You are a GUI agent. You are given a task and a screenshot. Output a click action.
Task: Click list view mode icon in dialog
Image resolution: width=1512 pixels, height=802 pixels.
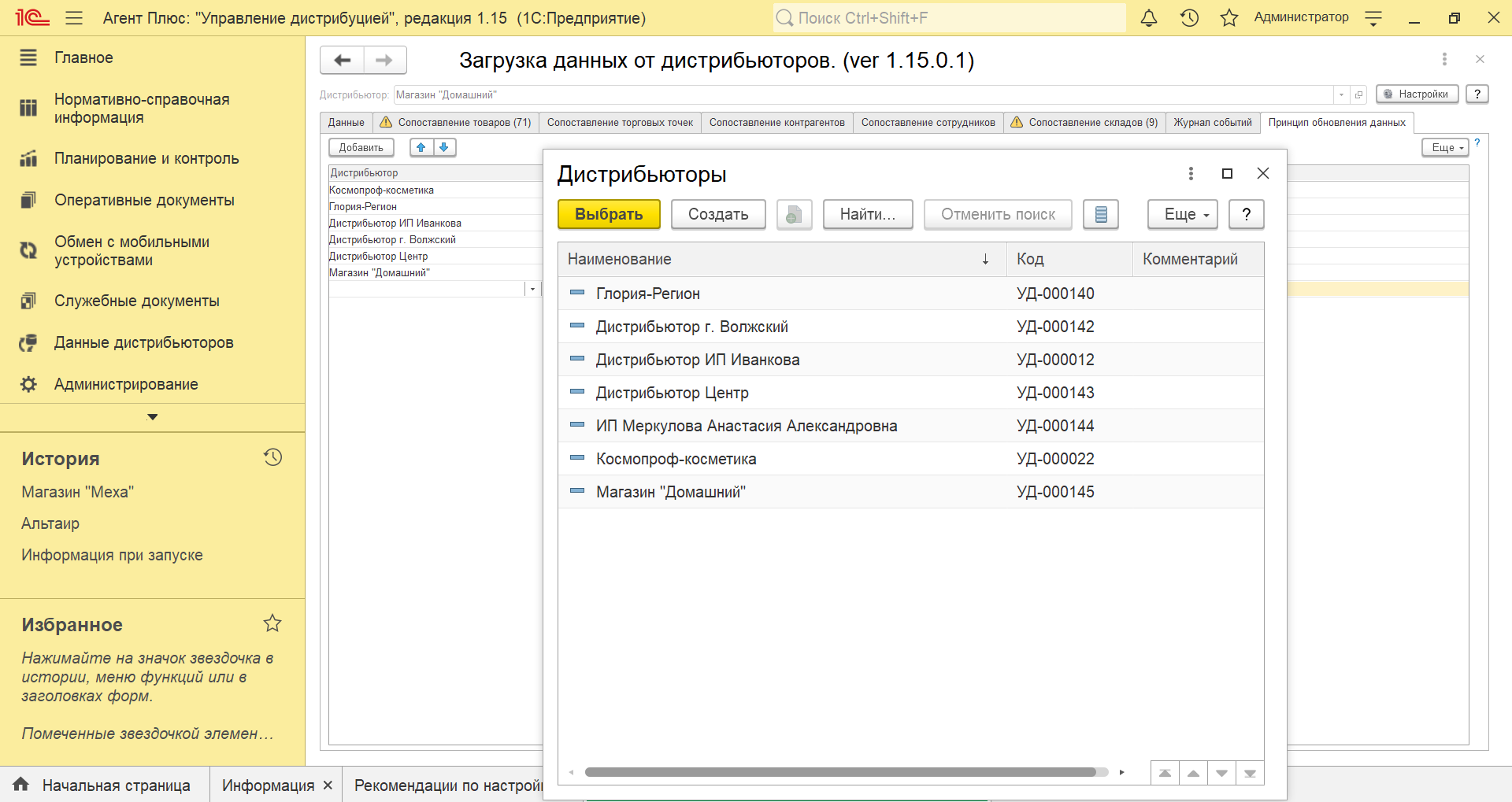tap(1101, 214)
